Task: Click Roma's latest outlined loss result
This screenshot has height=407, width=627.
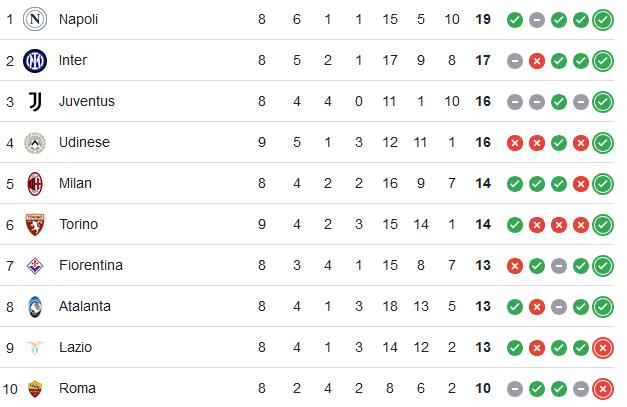Action: 603,389
